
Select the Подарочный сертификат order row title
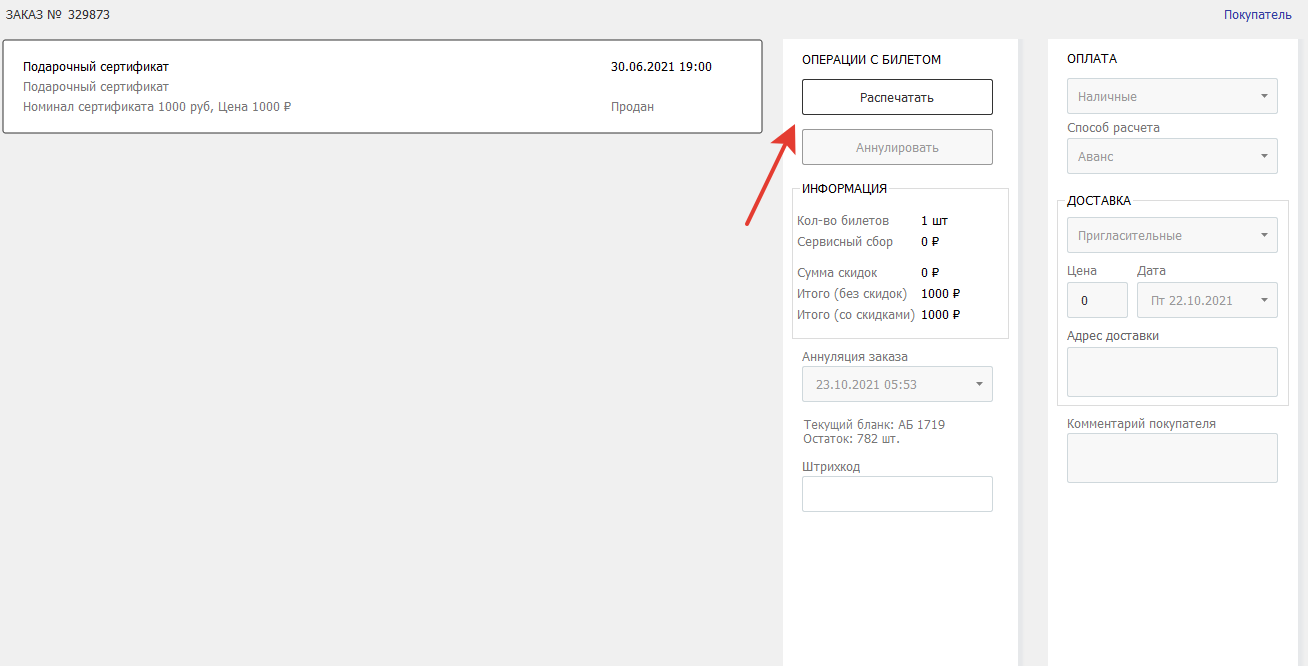pyautogui.click(x=96, y=67)
